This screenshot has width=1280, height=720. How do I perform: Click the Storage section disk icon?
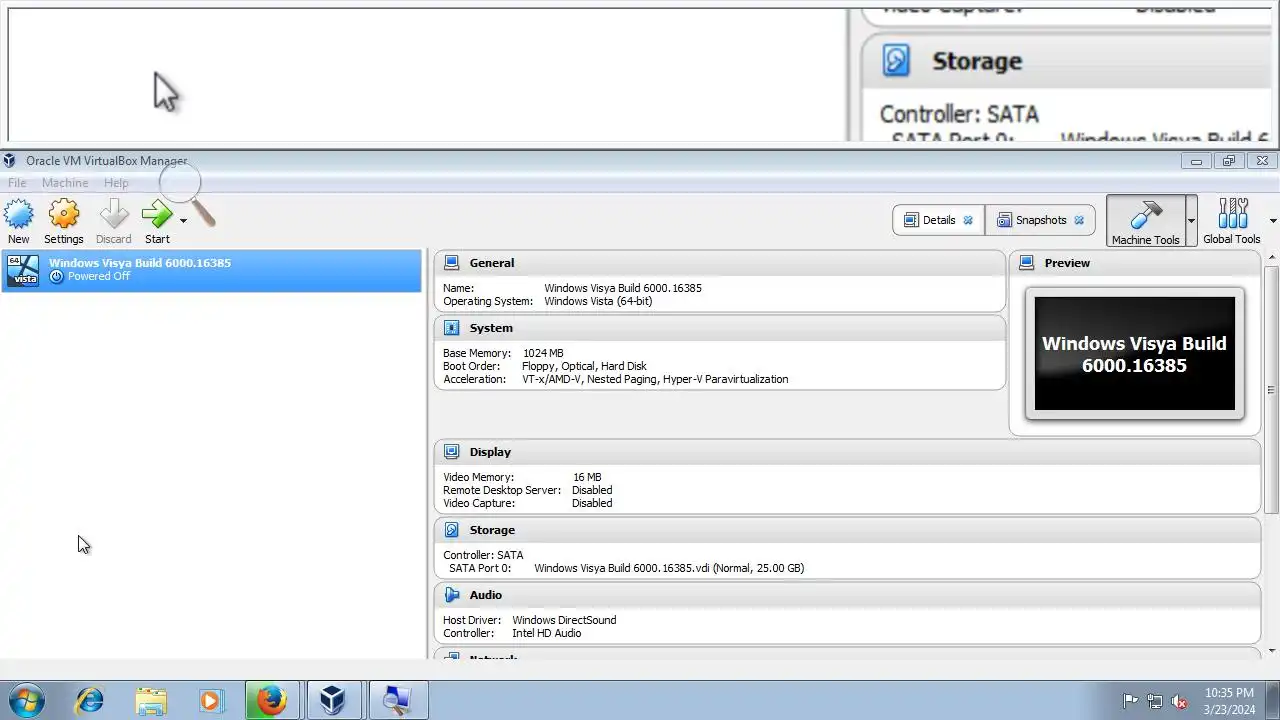pyautogui.click(x=451, y=530)
